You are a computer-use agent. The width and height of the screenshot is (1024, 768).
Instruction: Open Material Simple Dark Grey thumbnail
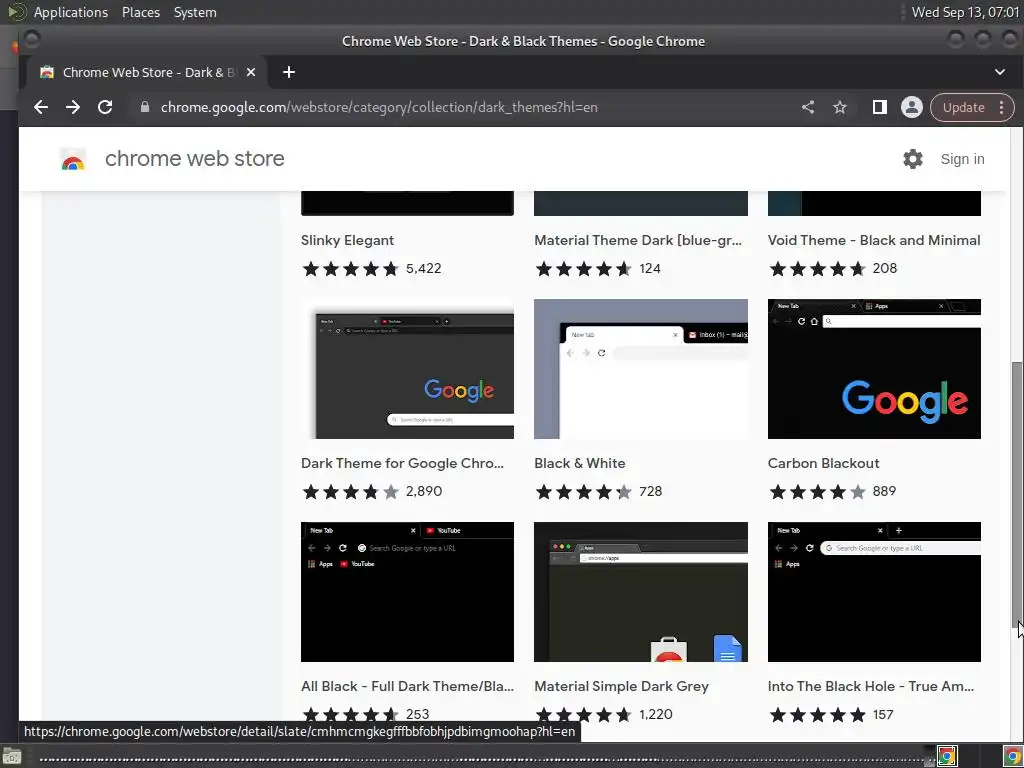641,592
